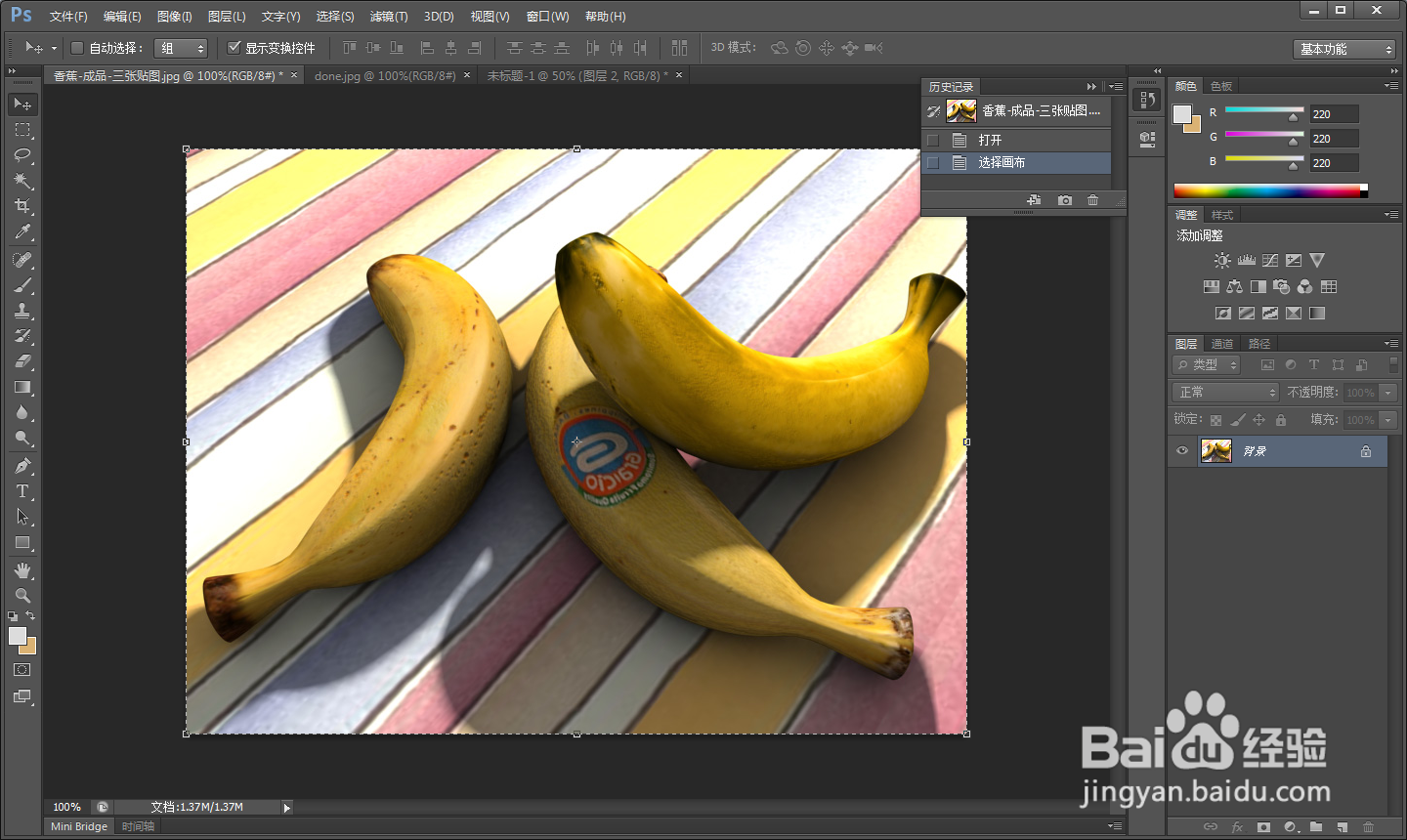This screenshot has height=840, width=1407.
Task: Select the Path Selection tool
Action: (x=22, y=517)
